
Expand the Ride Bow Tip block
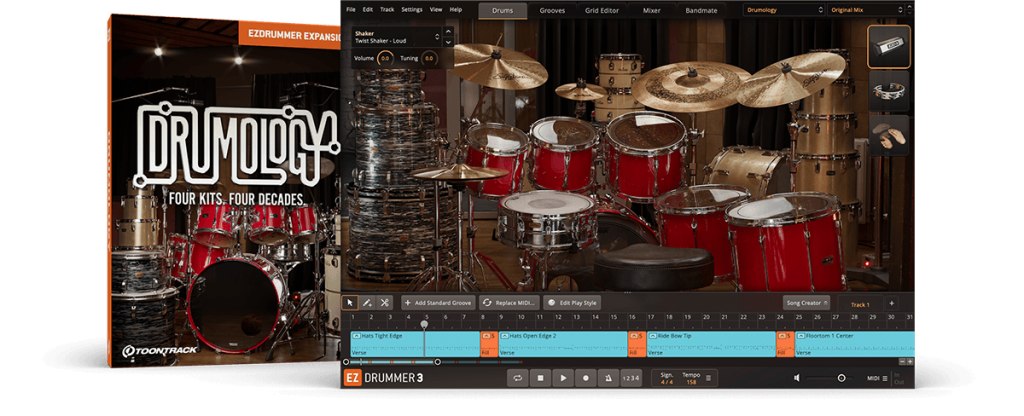652,336
